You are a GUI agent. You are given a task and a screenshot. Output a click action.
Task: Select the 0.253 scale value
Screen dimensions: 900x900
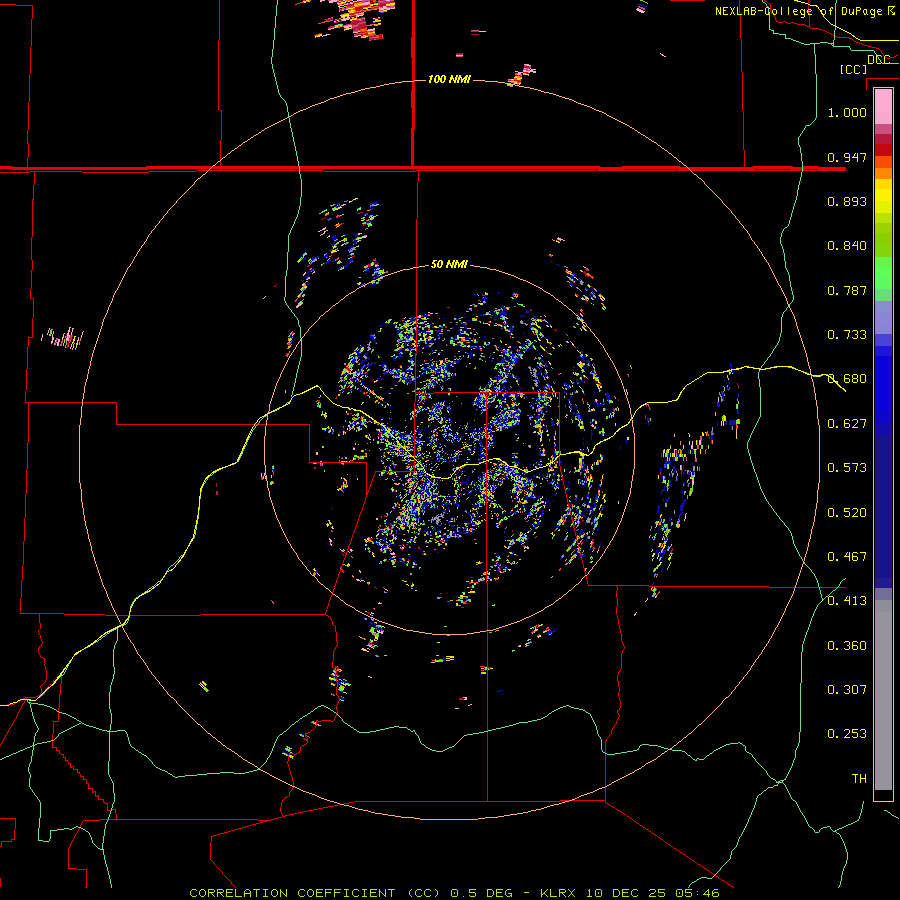(847, 734)
